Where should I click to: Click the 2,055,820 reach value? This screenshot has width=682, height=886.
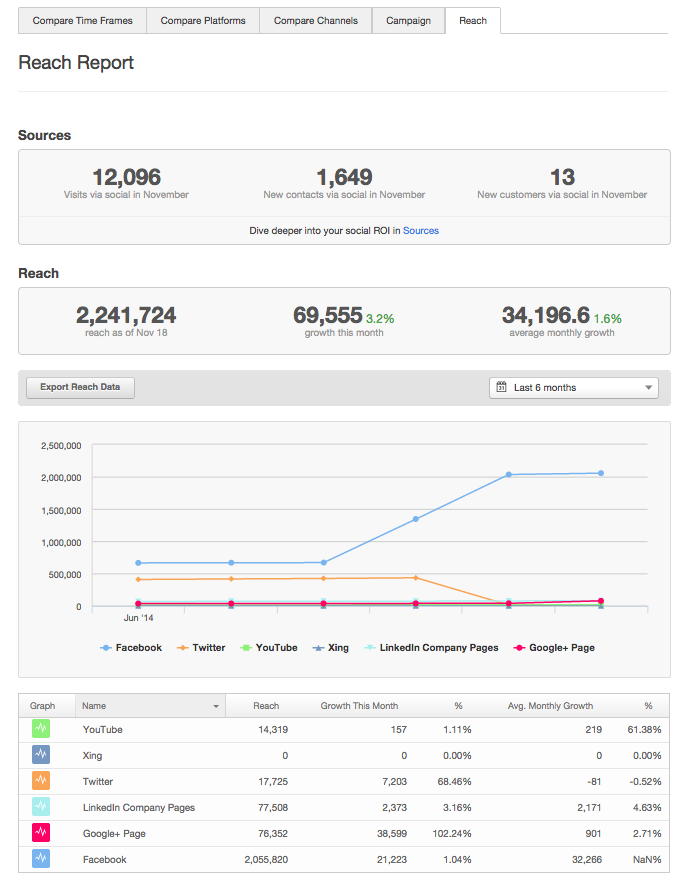point(266,859)
